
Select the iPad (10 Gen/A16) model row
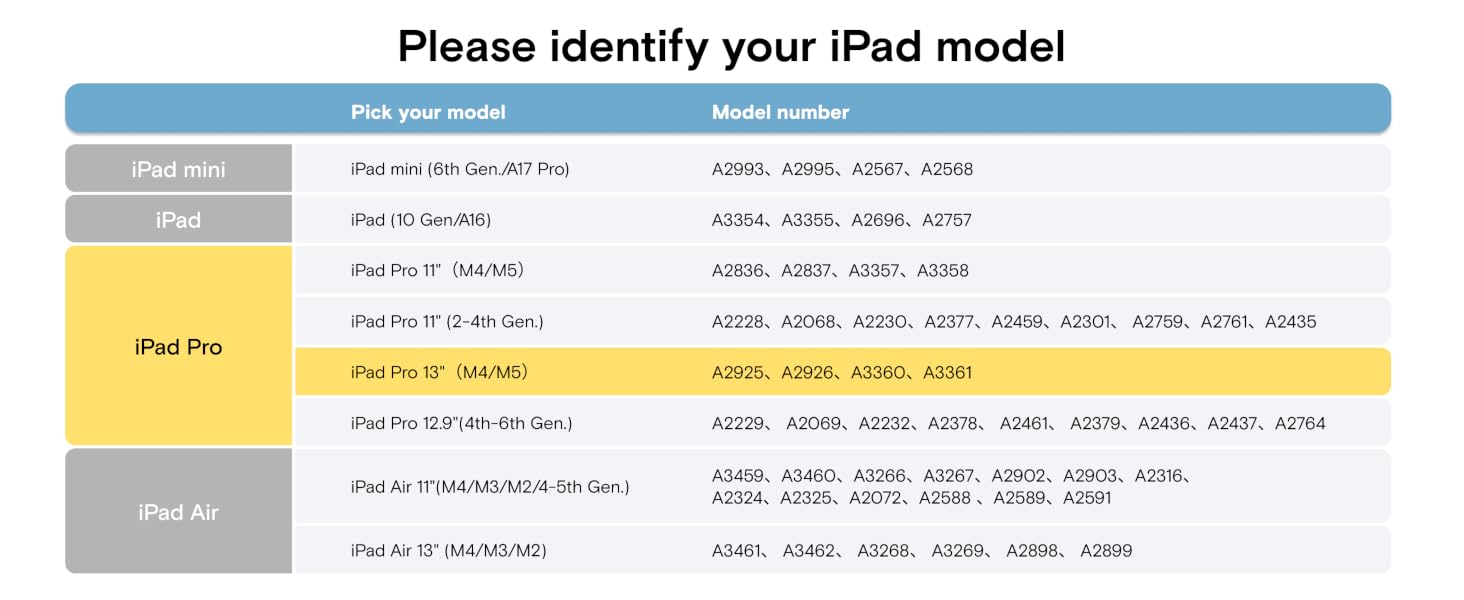click(842, 220)
